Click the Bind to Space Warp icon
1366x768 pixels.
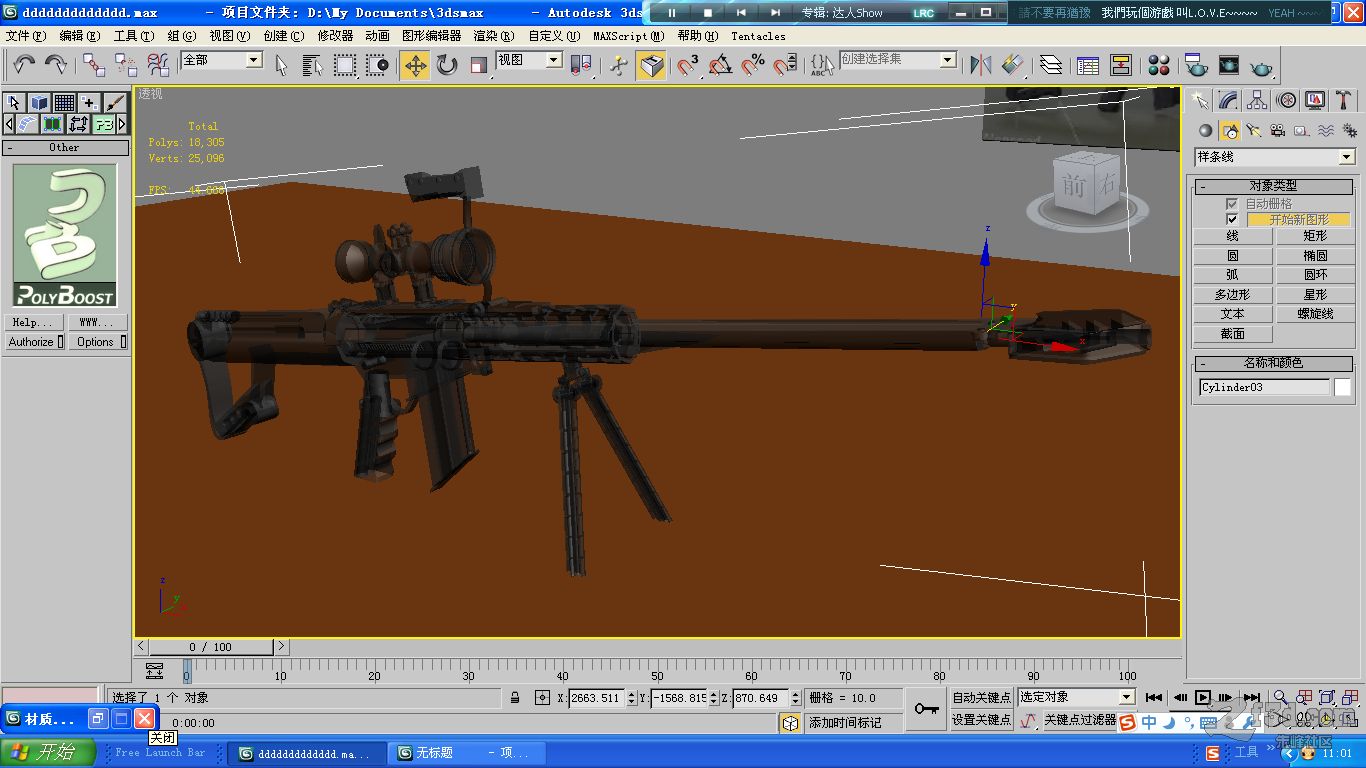pyautogui.click(x=158, y=65)
